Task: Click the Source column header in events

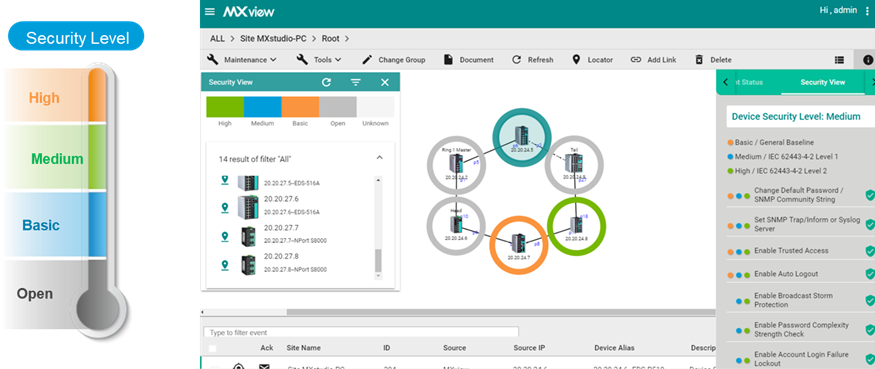Action: tap(454, 348)
